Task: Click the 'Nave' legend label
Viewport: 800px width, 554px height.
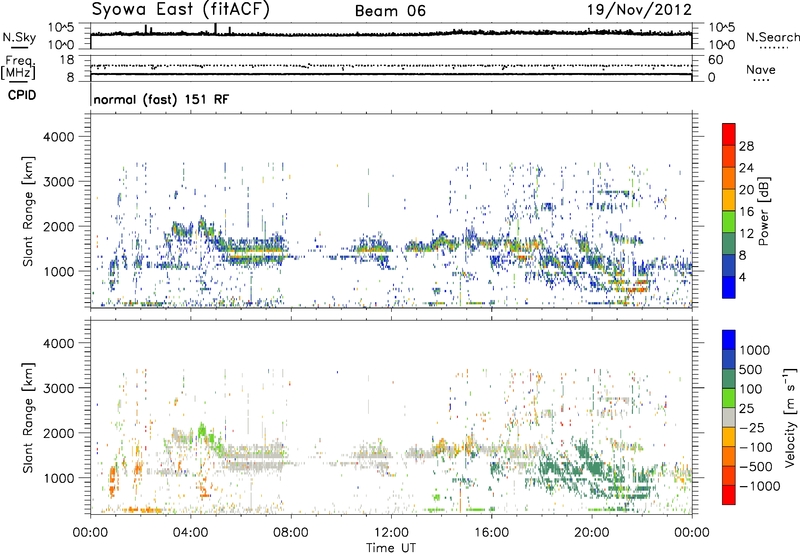Action: pyautogui.click(x=761, y=69)
